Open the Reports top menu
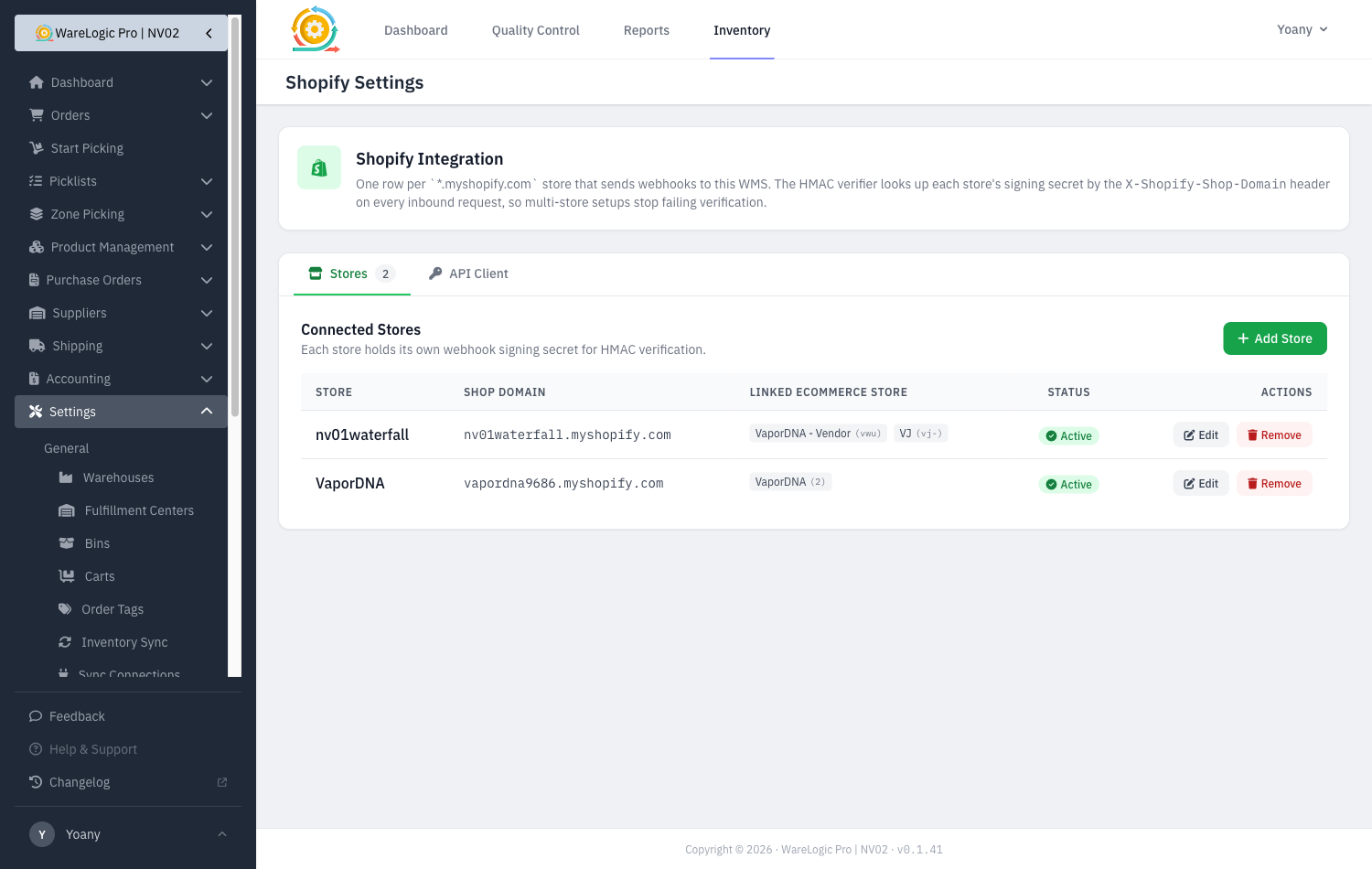Screen dimensions: 1372x869 [647, 30]
